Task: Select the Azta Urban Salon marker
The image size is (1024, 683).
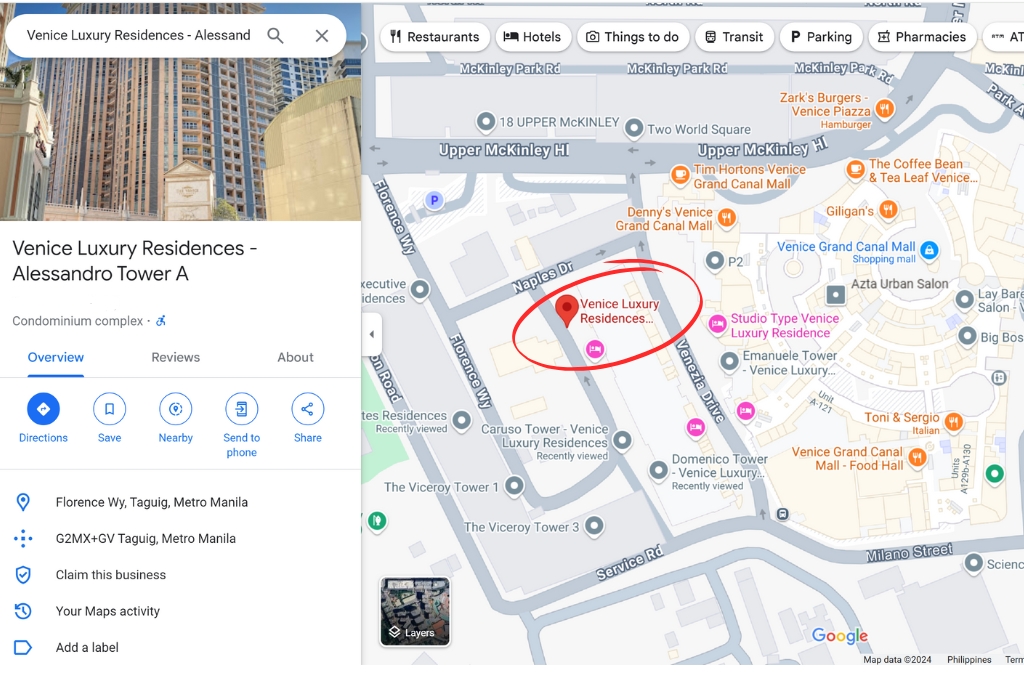Action: [835, 295]
